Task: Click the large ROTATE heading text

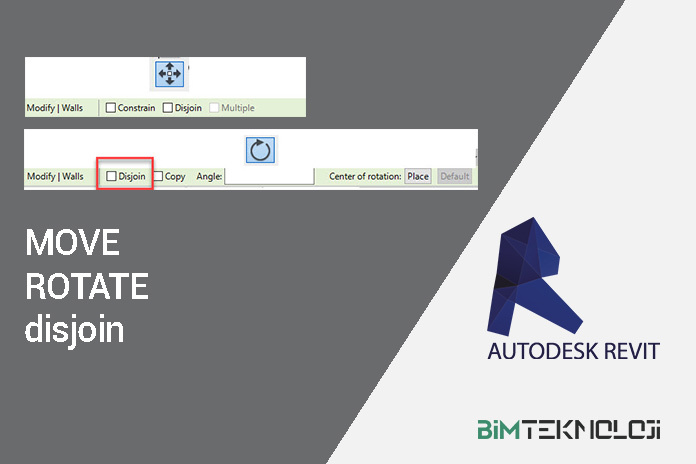Action: pyautogui.click(x=87, y=287)
